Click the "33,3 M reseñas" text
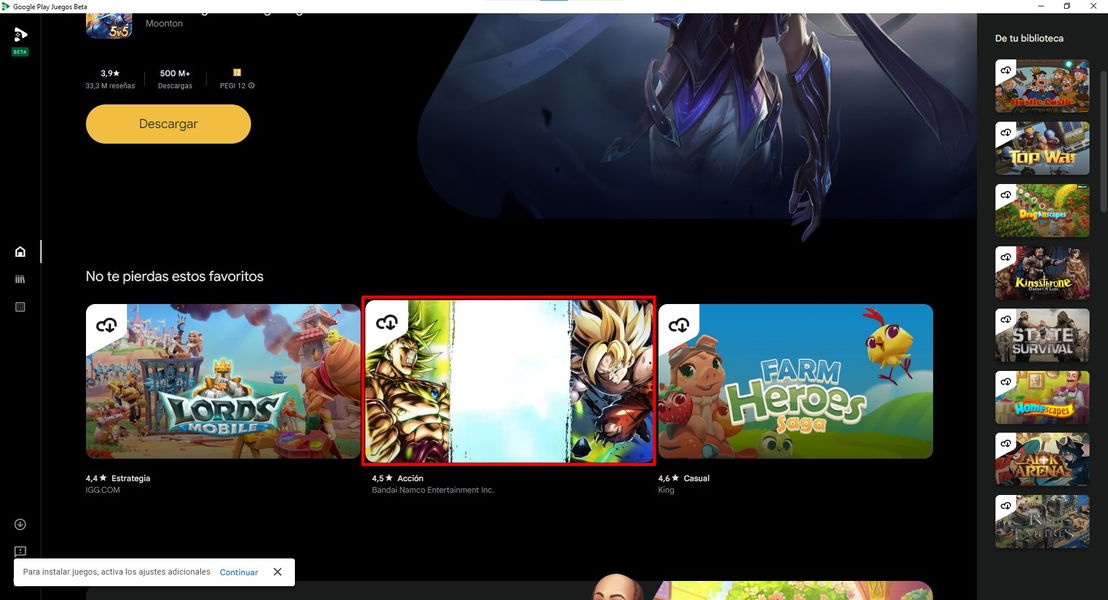The height and width of the screenshot is (600, 1108). [x=110, y=86]
